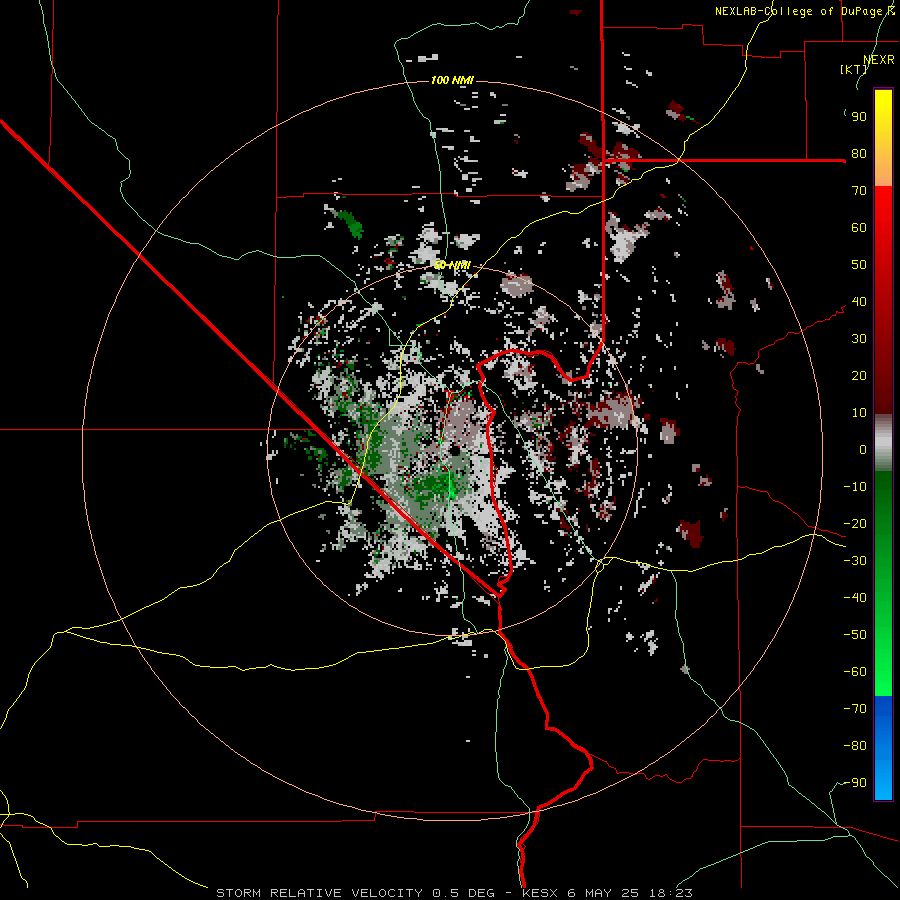Click the -80 scale label

[x=855, y=746]
